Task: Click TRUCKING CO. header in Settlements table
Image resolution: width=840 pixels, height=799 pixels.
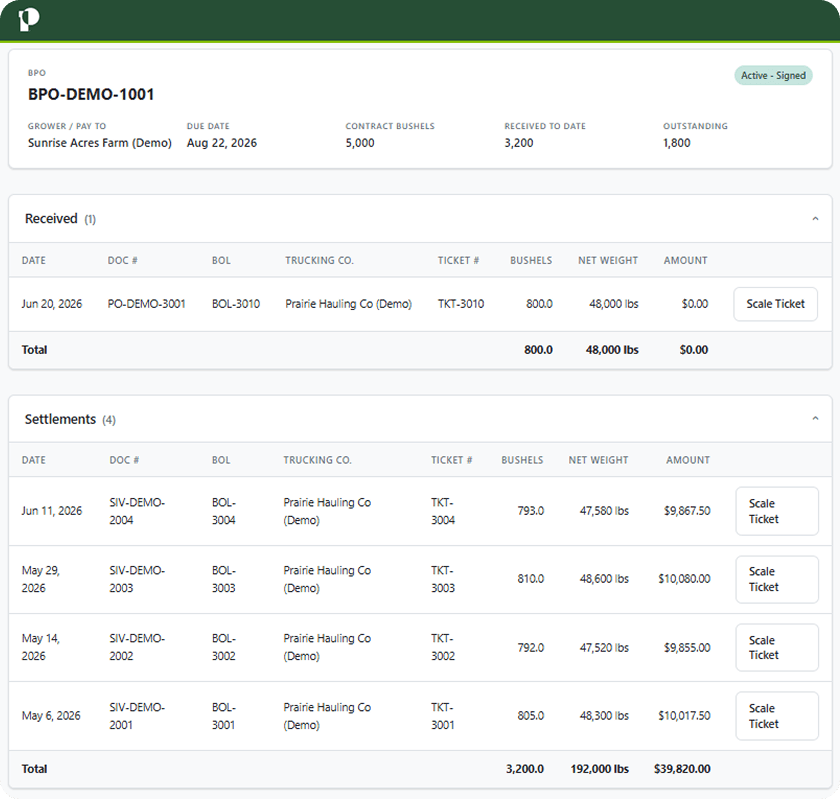Action: tap(317, 460)
